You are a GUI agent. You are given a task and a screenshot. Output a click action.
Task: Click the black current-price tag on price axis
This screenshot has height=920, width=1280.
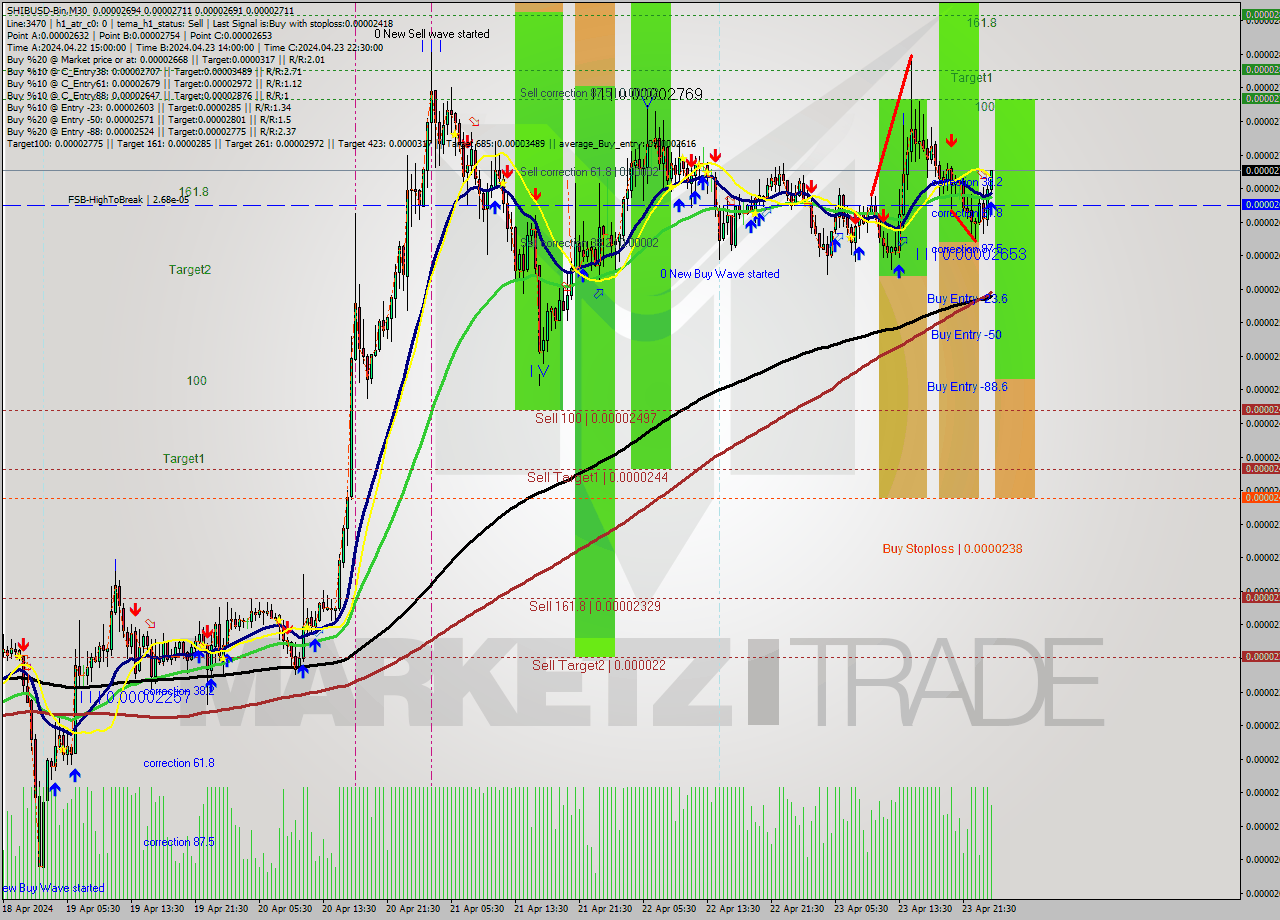point(1260,170)
